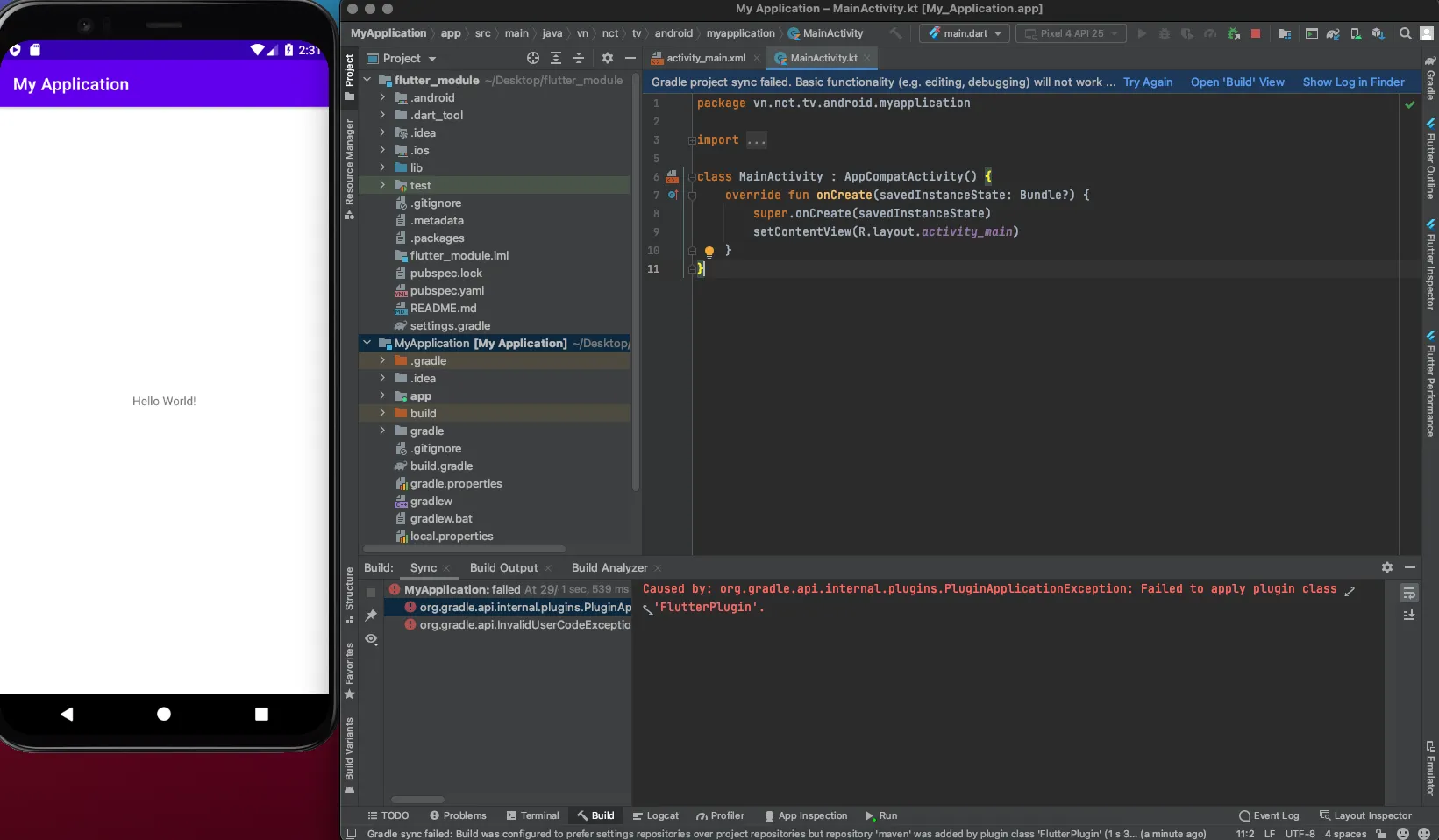Image resolution: width=1439 pixels, height=840 pixels.
Task: Toggle pin tab in Build panel
Action: (x=371, y=616)
